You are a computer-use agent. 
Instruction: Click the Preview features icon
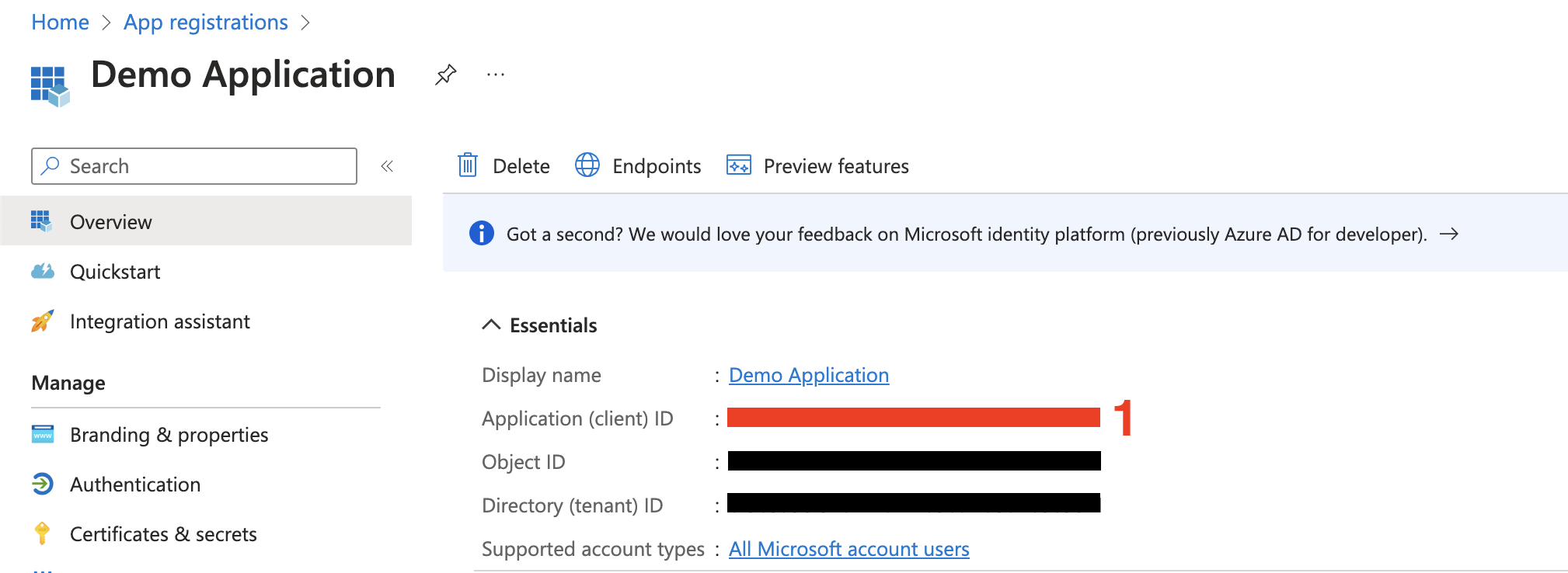click(738, 165)
